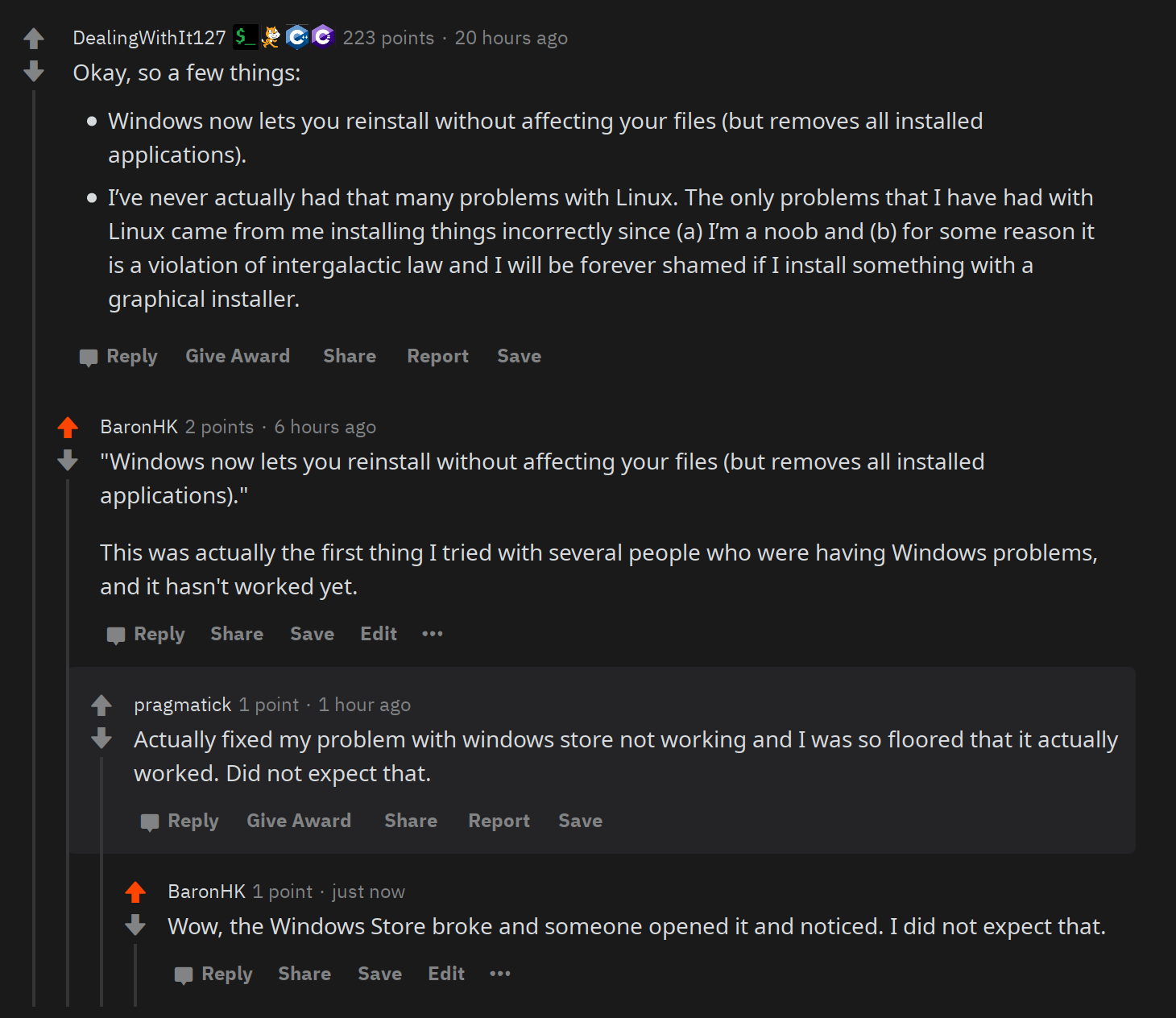Remove upvote on BaronHK's 6 hours ago comment
The width and height of the screenshot is (1176, 1018).
coord(68,427)
